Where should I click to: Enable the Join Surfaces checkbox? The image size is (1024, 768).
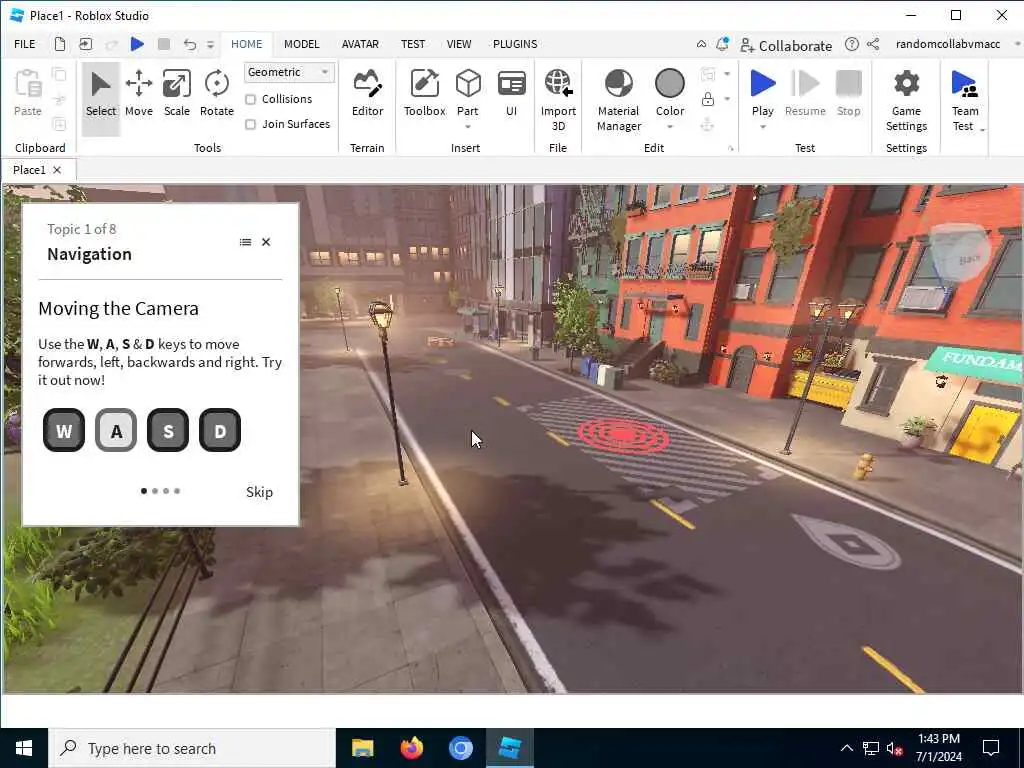[x=250, y=124]
